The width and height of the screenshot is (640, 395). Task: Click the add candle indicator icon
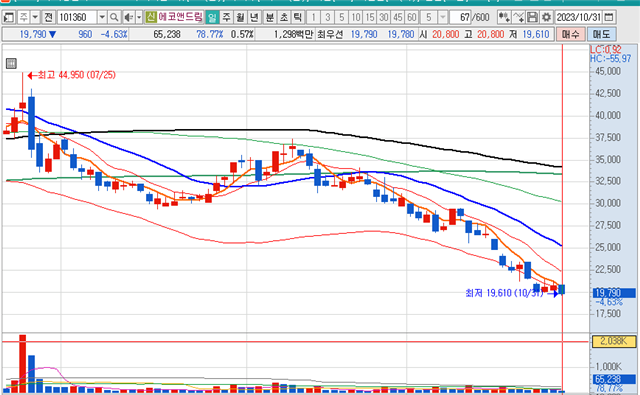click(504, 17)
